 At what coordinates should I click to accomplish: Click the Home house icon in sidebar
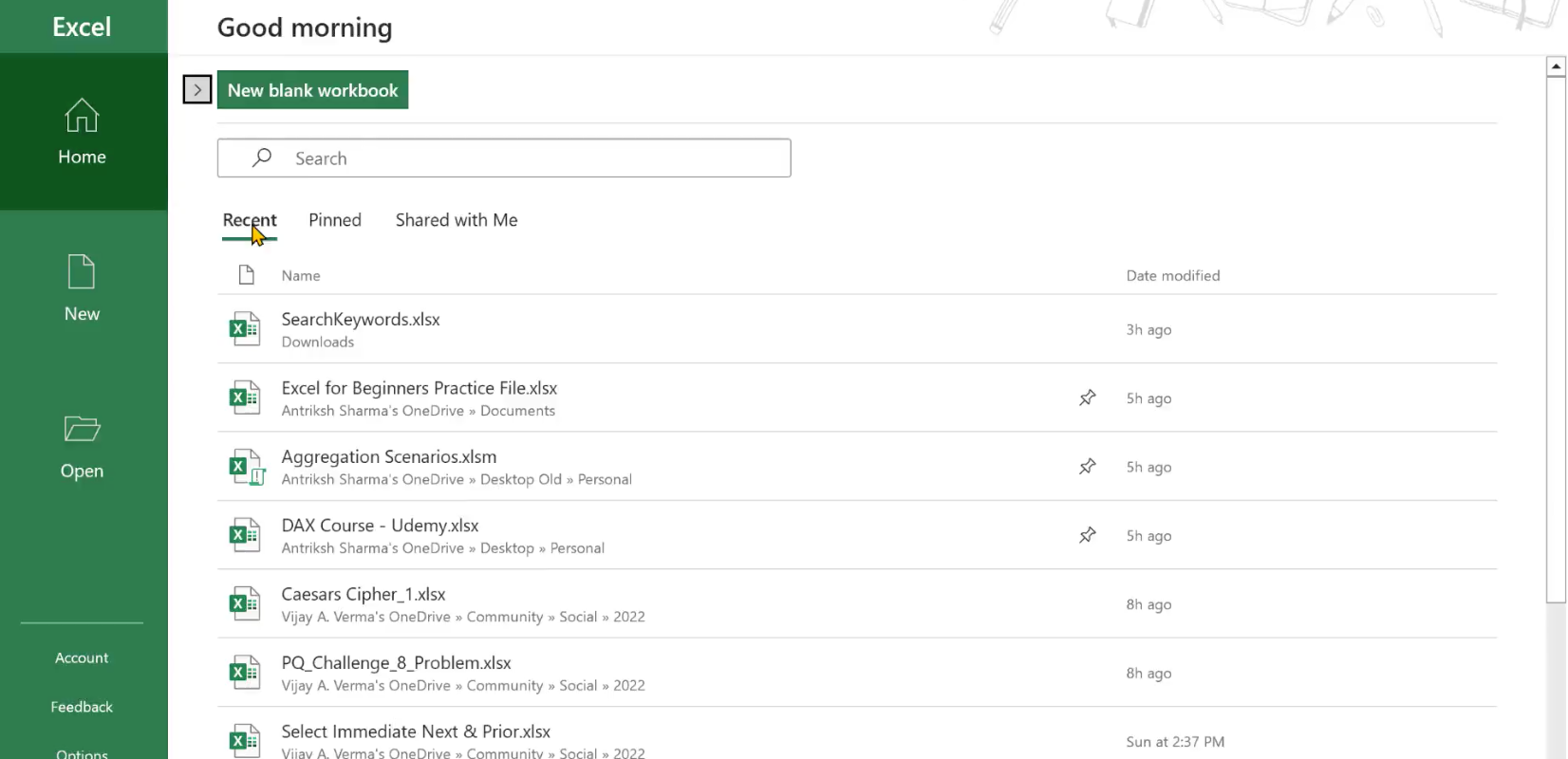click(x=82, y=116)
